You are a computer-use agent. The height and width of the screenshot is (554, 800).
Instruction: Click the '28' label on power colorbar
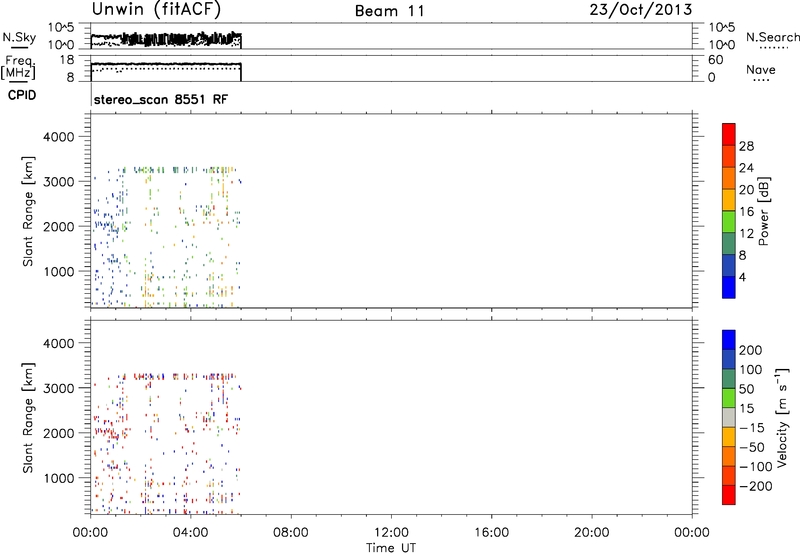746,146
